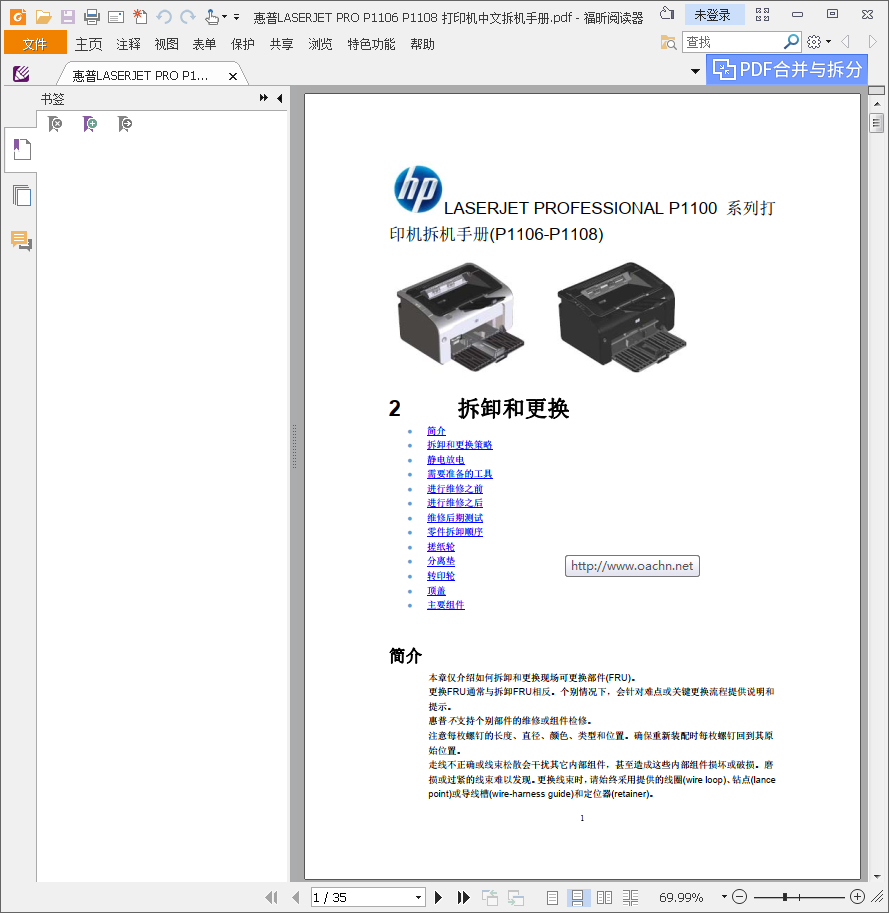Image resolution: width=889 pixels, height=913 pixels.
Task: Jump to the first page
Action: coord(271,897)
